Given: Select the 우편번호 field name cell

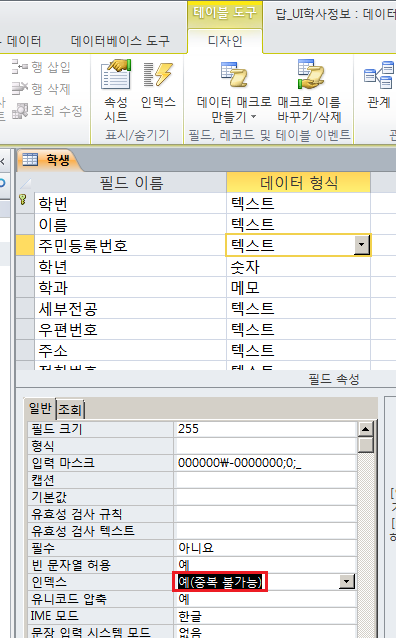Looking at the screenshot, I should pyautogui.click(x=130, y=329).
